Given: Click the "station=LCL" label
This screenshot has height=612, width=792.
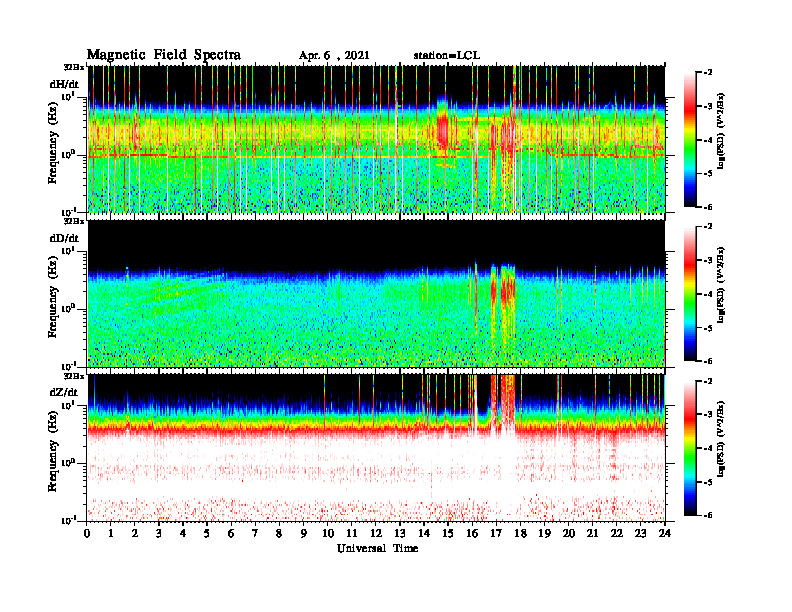Looking at the screenshot, I should point(447,56).
